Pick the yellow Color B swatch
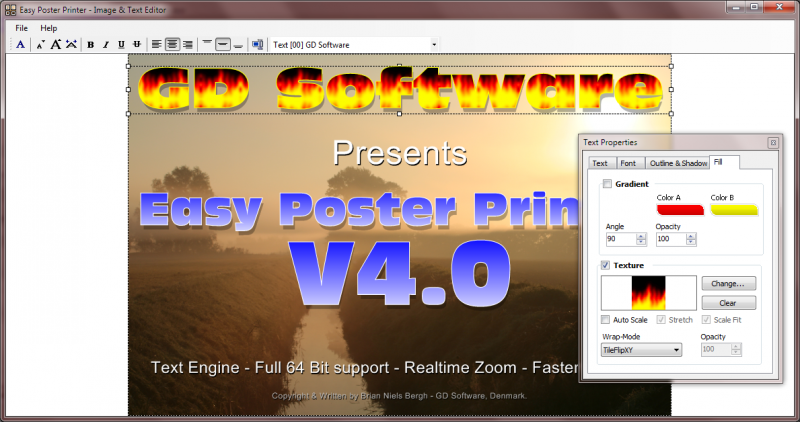Screen dimensions: 800x422 coord(734,210)
